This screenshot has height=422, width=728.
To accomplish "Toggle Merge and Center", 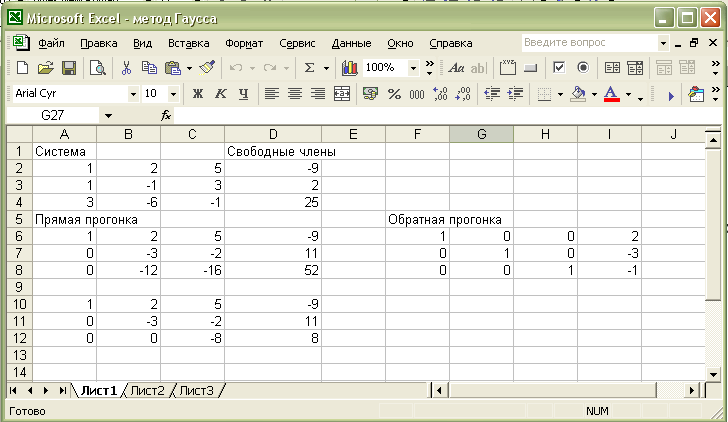I will 342,94.
